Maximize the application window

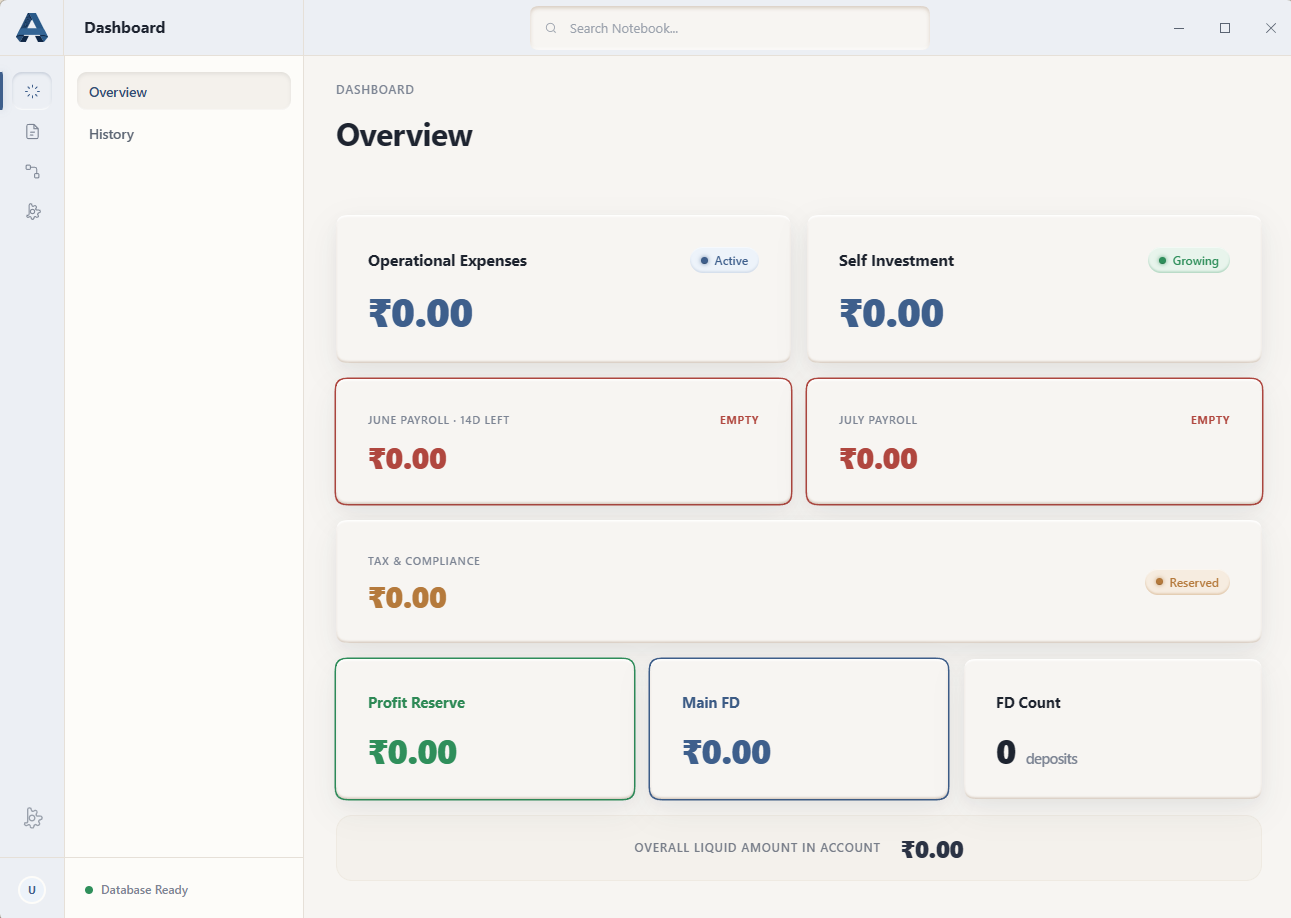[1225, 28]
